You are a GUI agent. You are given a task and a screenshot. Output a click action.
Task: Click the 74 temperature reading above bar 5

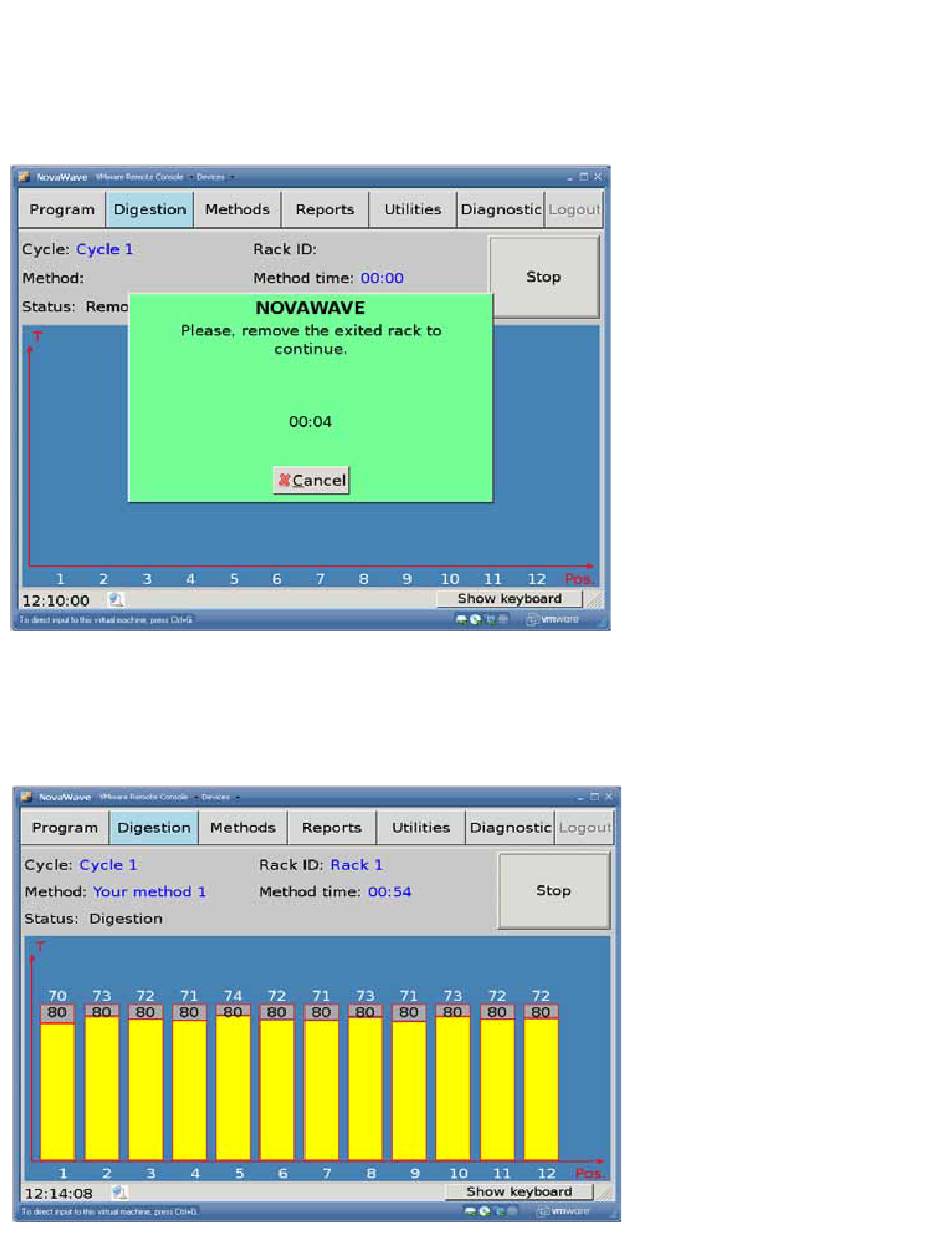[x=233, y=996]
